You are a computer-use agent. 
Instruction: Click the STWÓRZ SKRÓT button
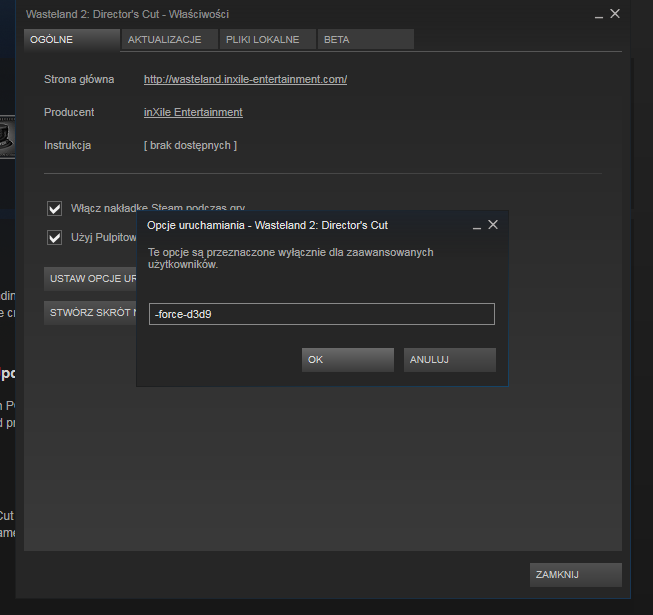tap(90, 312)
